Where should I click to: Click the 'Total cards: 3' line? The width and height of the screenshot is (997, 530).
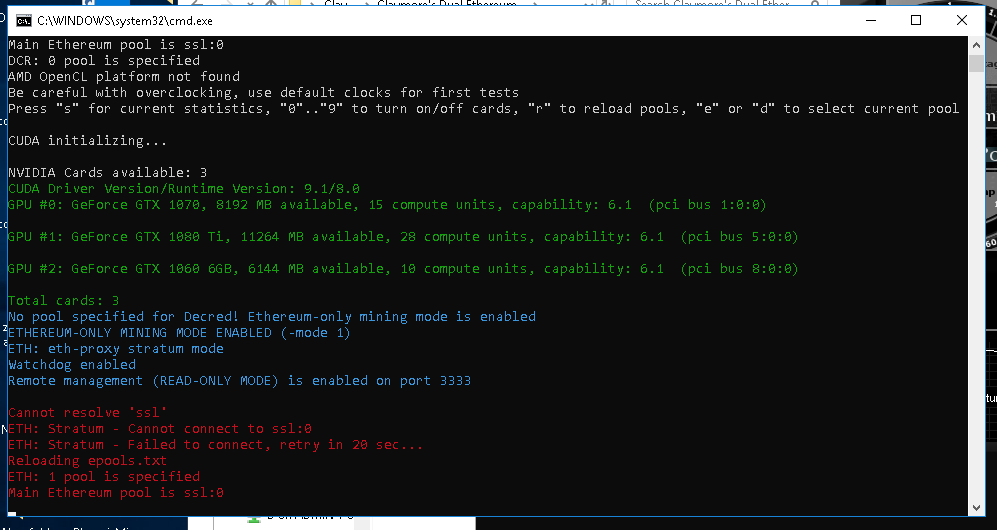point(64,300)
